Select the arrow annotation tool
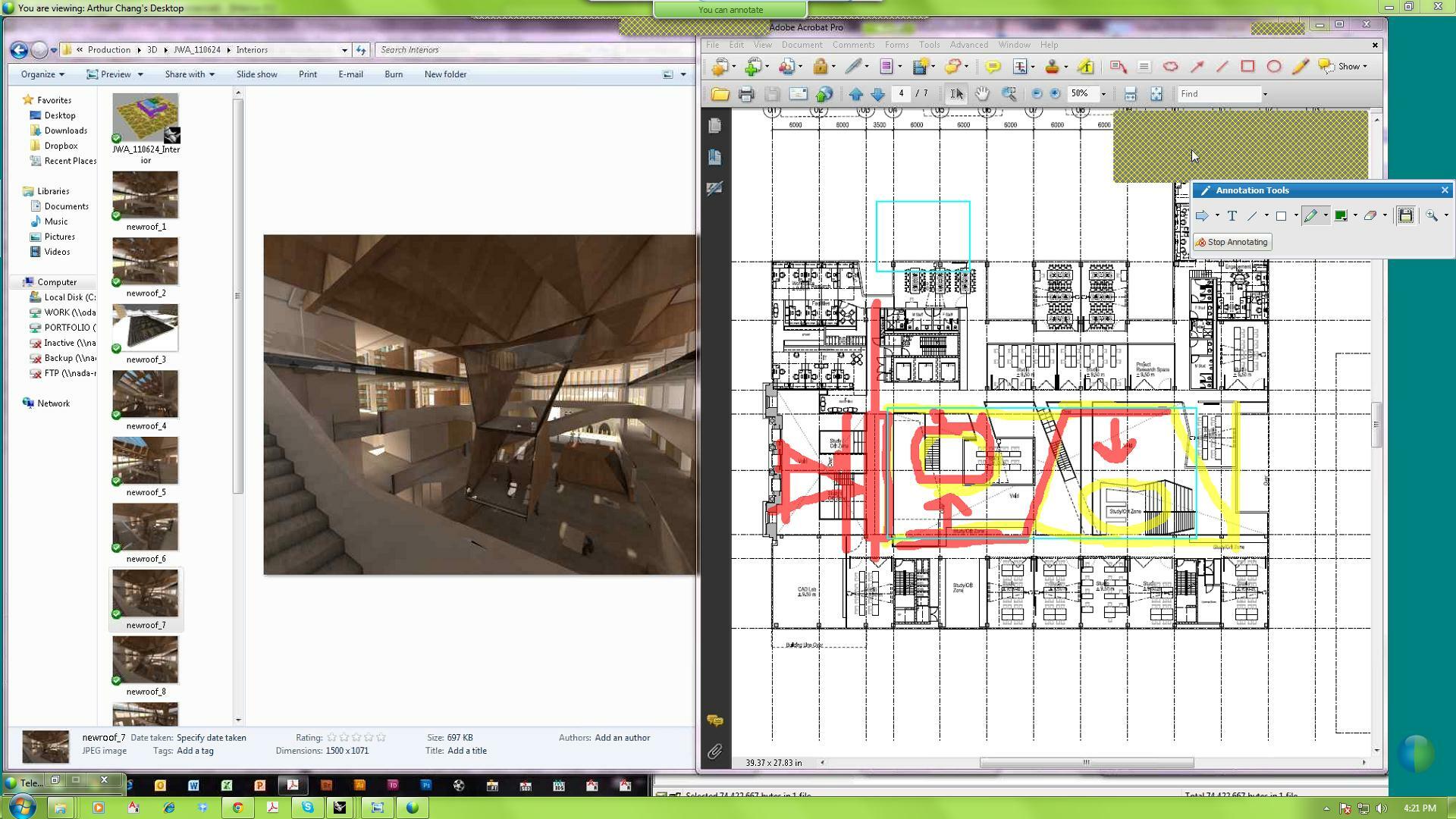 [x=1202, y=216]
